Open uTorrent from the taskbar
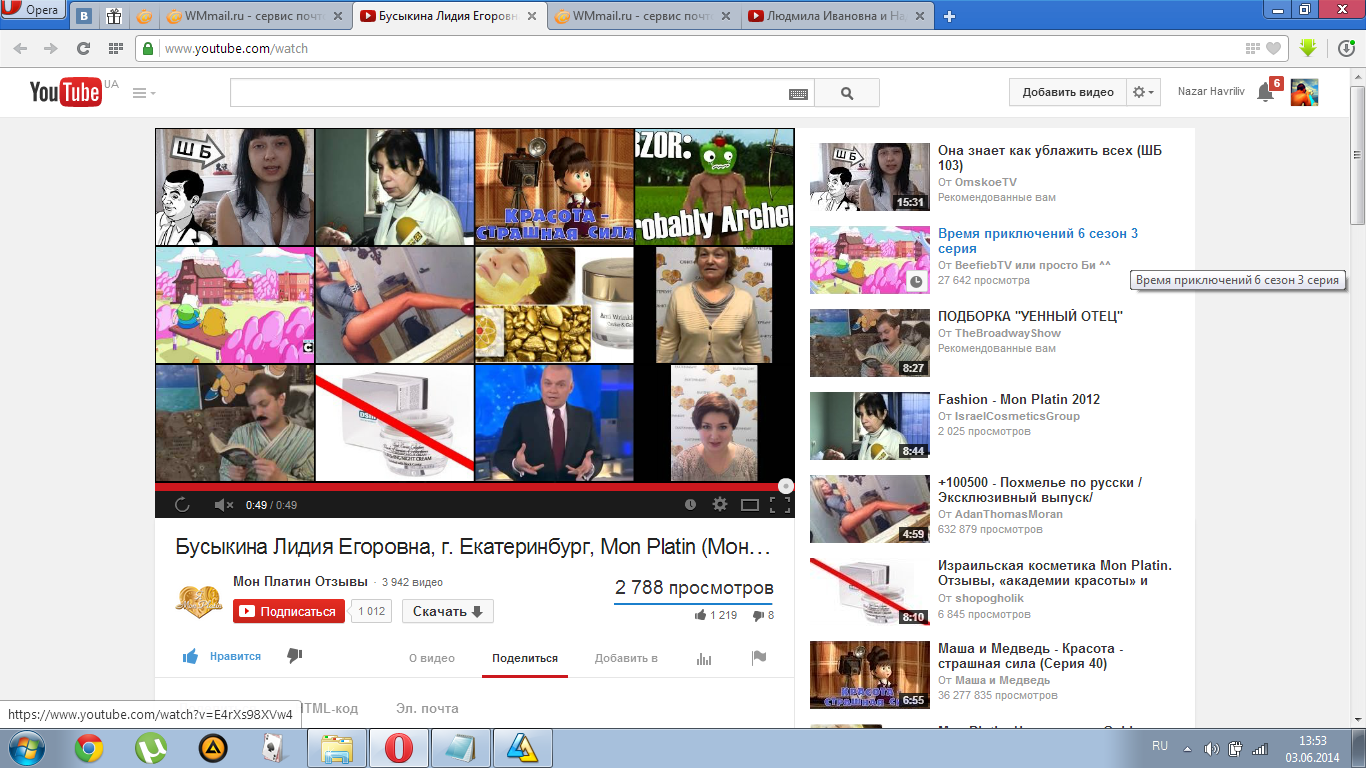 pos(151,748)
